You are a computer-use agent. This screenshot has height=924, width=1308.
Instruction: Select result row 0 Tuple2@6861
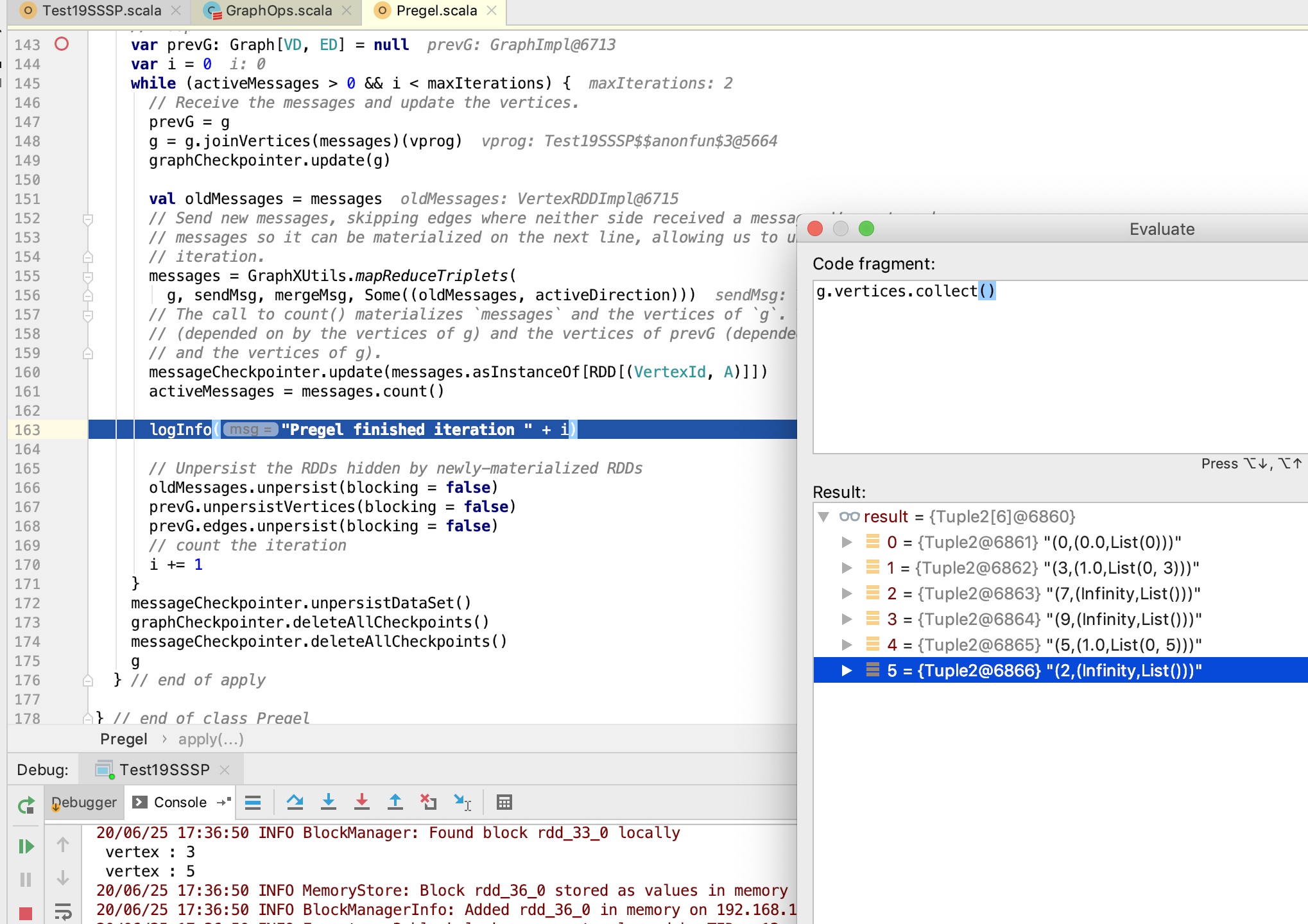click(1060, 542)
